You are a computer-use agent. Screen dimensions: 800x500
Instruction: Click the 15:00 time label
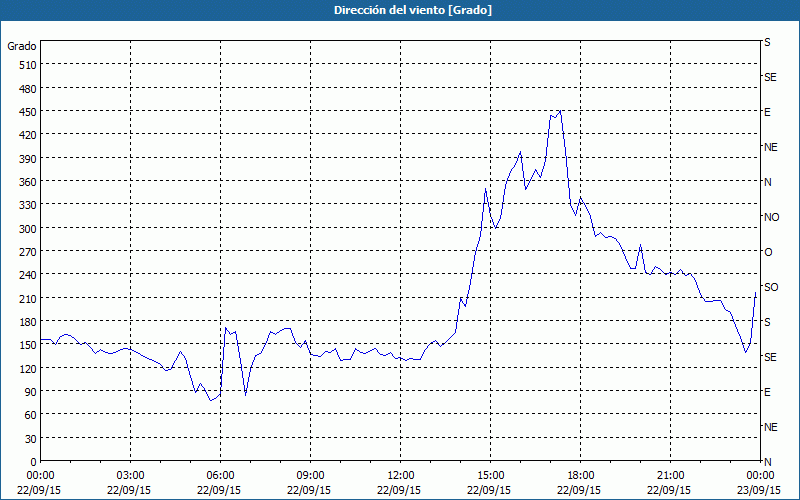(x=491, y=476)
